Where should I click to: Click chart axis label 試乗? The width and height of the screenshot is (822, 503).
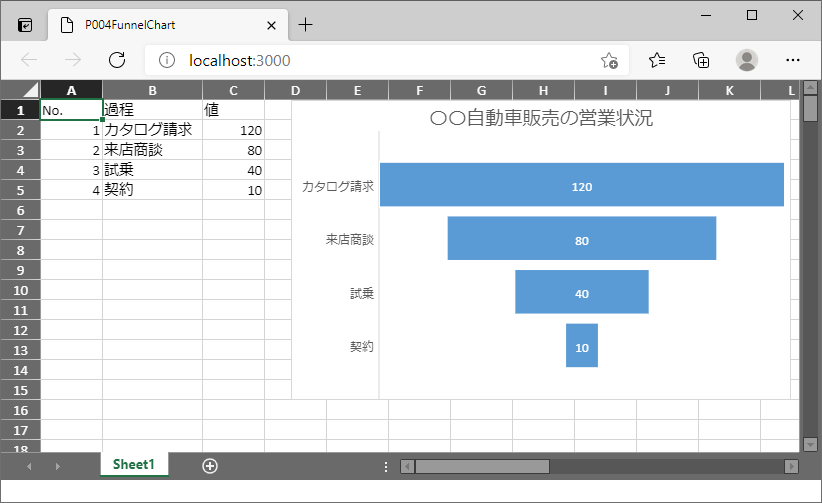point(362,293)
